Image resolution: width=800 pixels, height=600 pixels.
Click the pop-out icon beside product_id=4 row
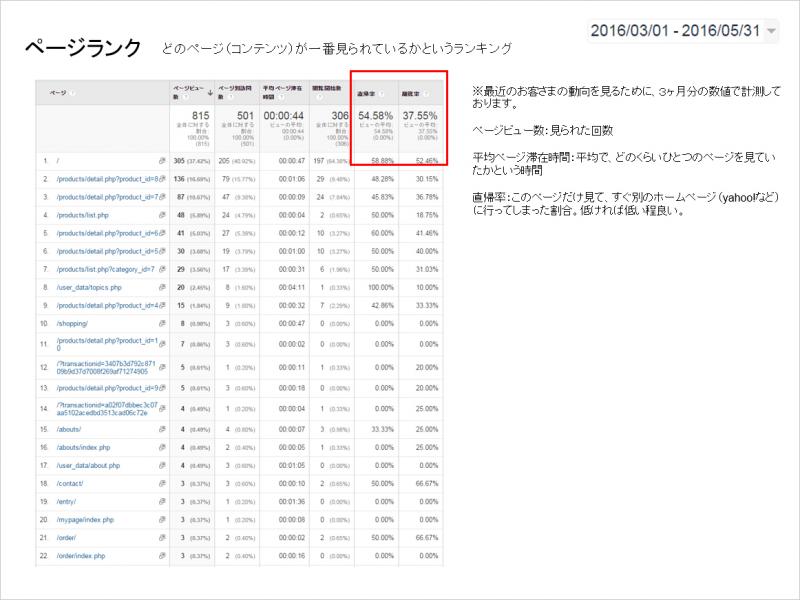pyautogui.click(x=162, y=305)
